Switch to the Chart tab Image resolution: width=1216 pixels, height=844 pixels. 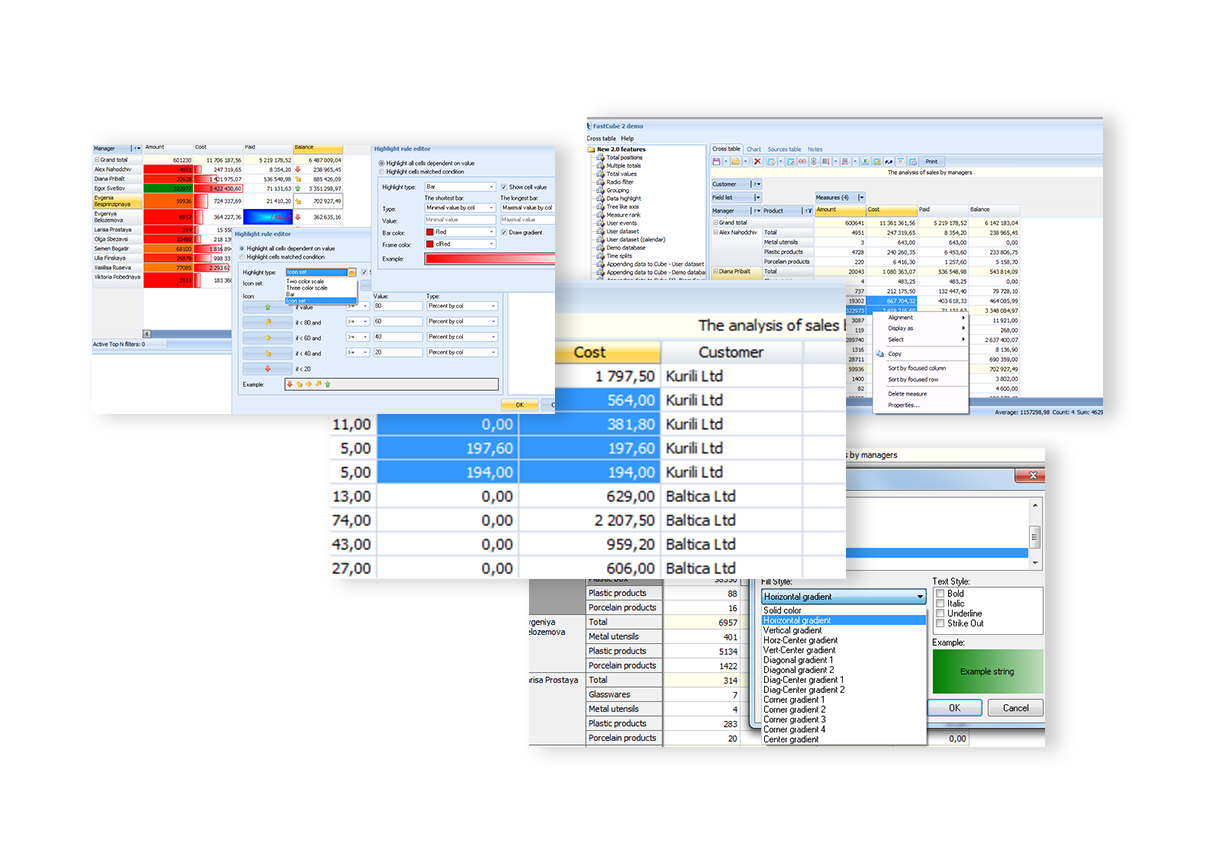coord(754,149)
